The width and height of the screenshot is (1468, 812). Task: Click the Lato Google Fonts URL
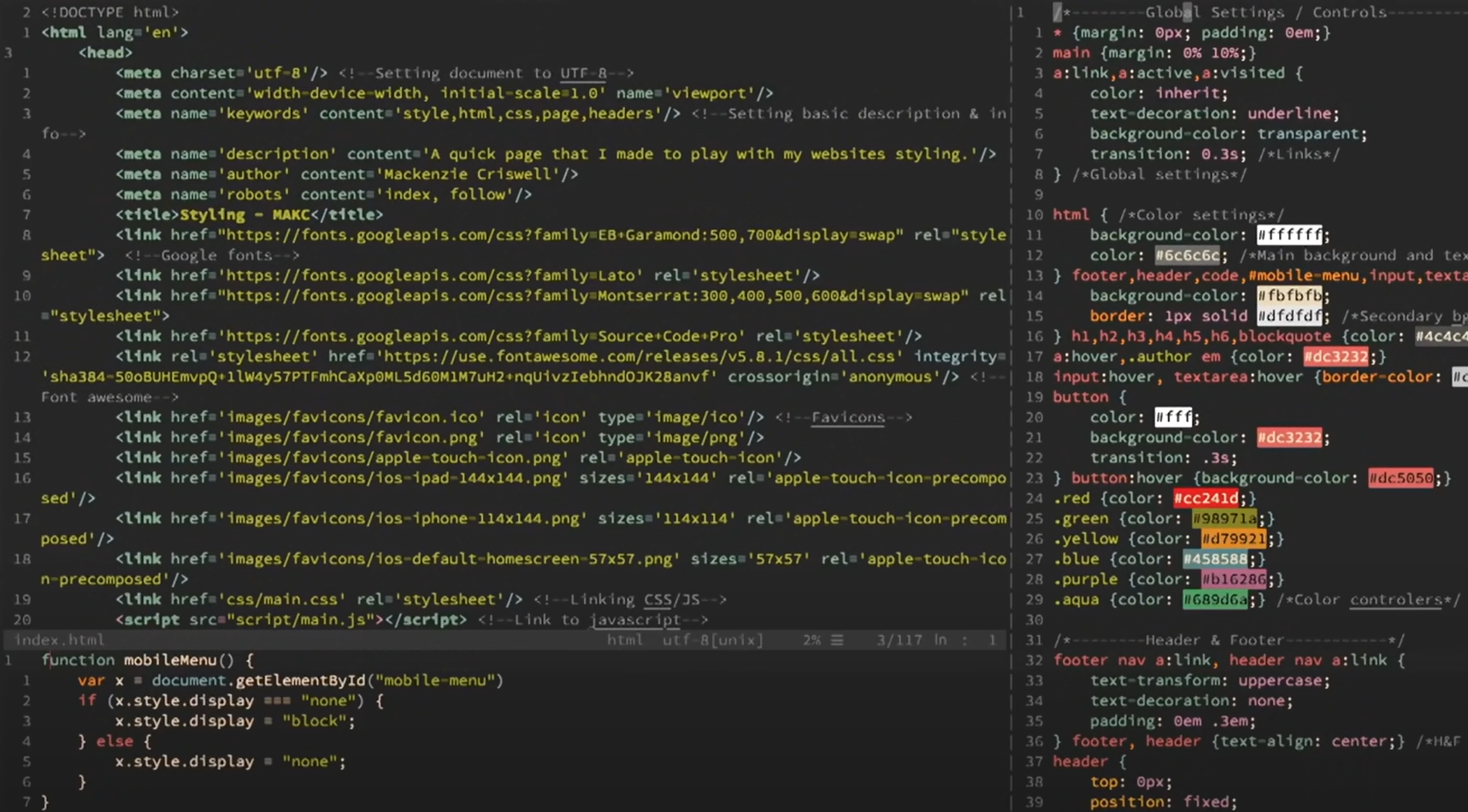point(430,275)
